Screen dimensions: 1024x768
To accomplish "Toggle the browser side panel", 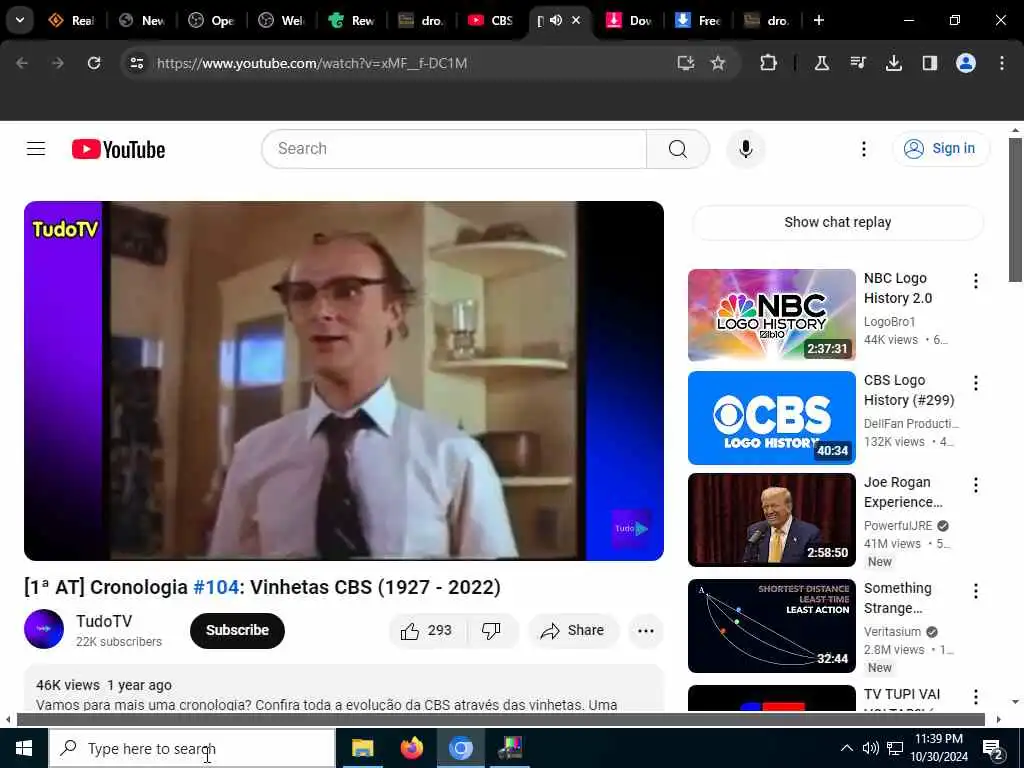I will tap(929, 63).
